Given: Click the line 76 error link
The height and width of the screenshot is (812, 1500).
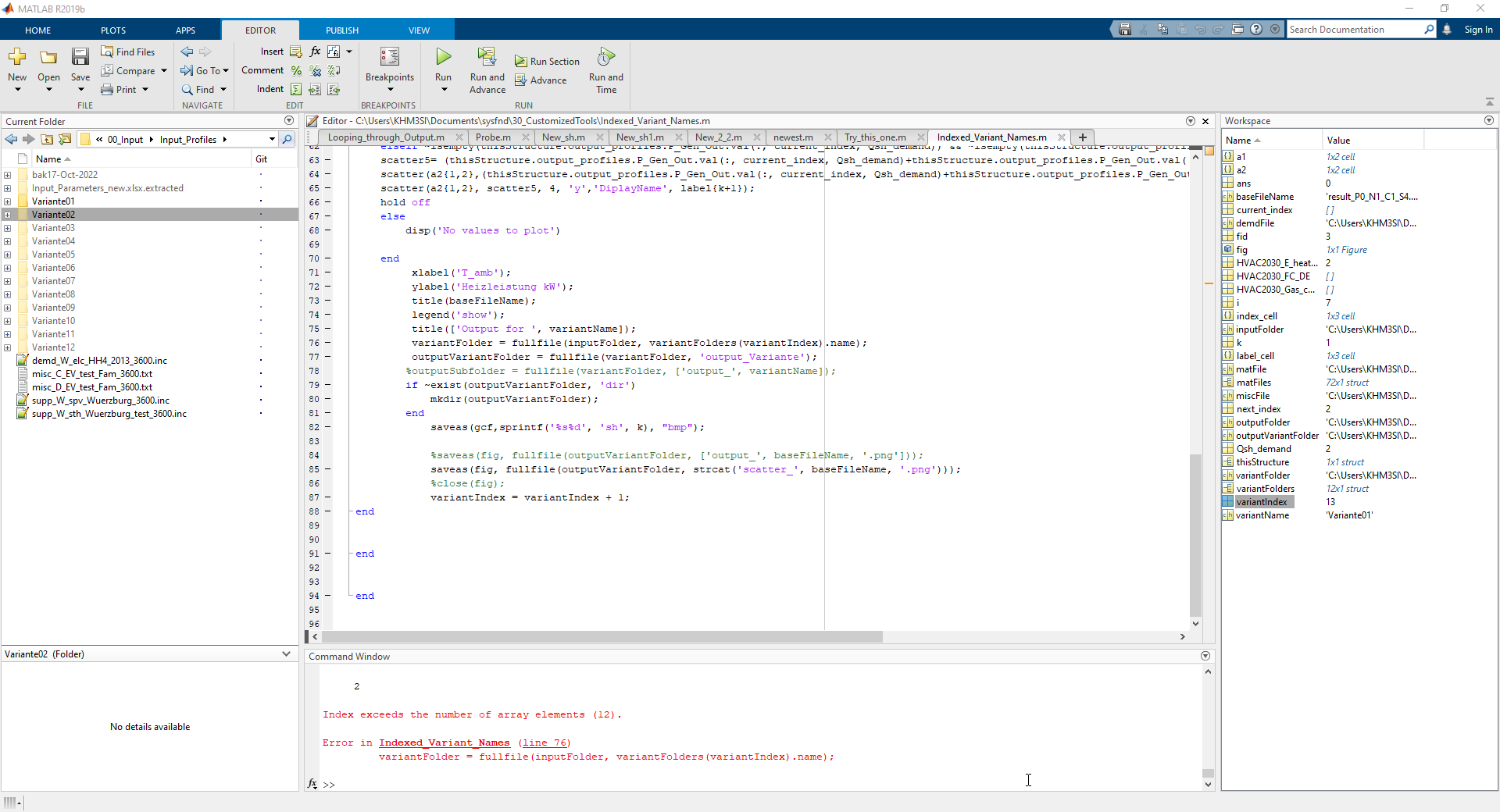Looking at the screenshot, I should [x=544, y=743].
